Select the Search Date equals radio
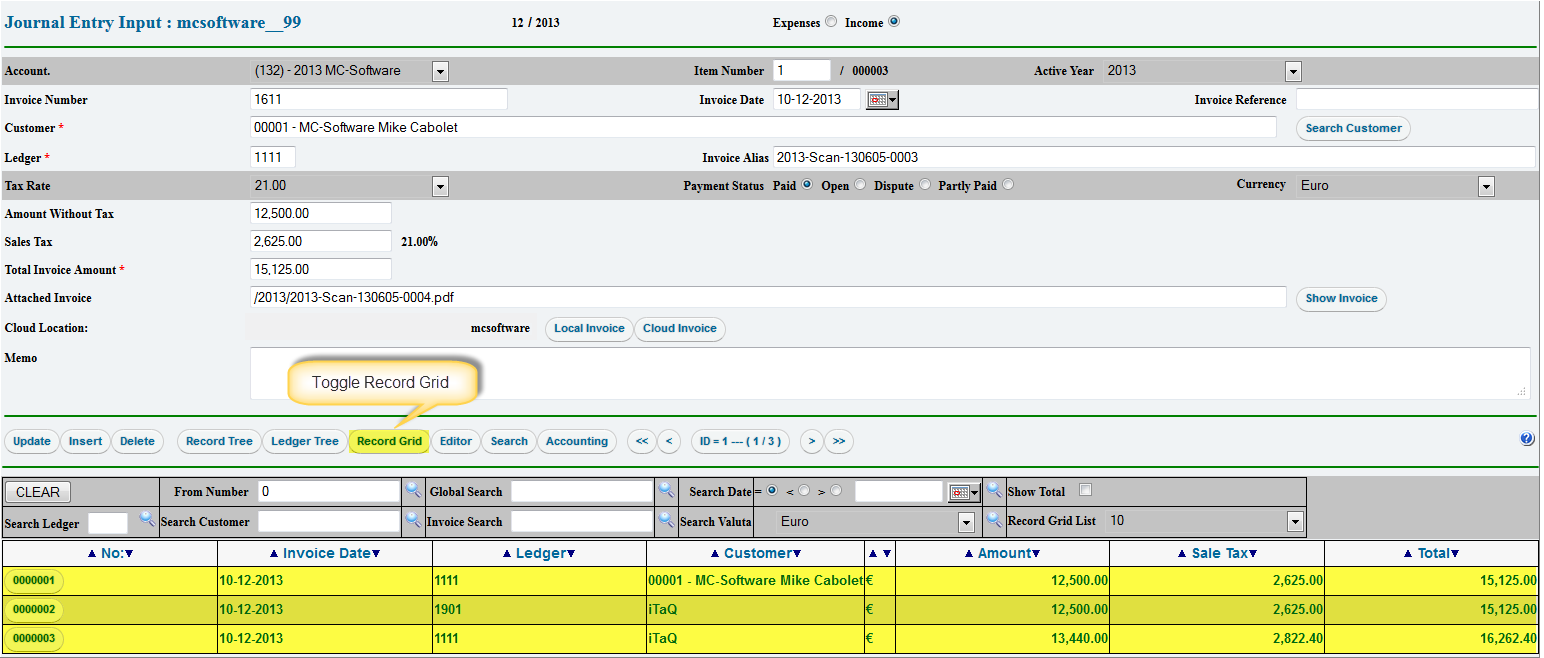1544x658 pixels. 772,491
